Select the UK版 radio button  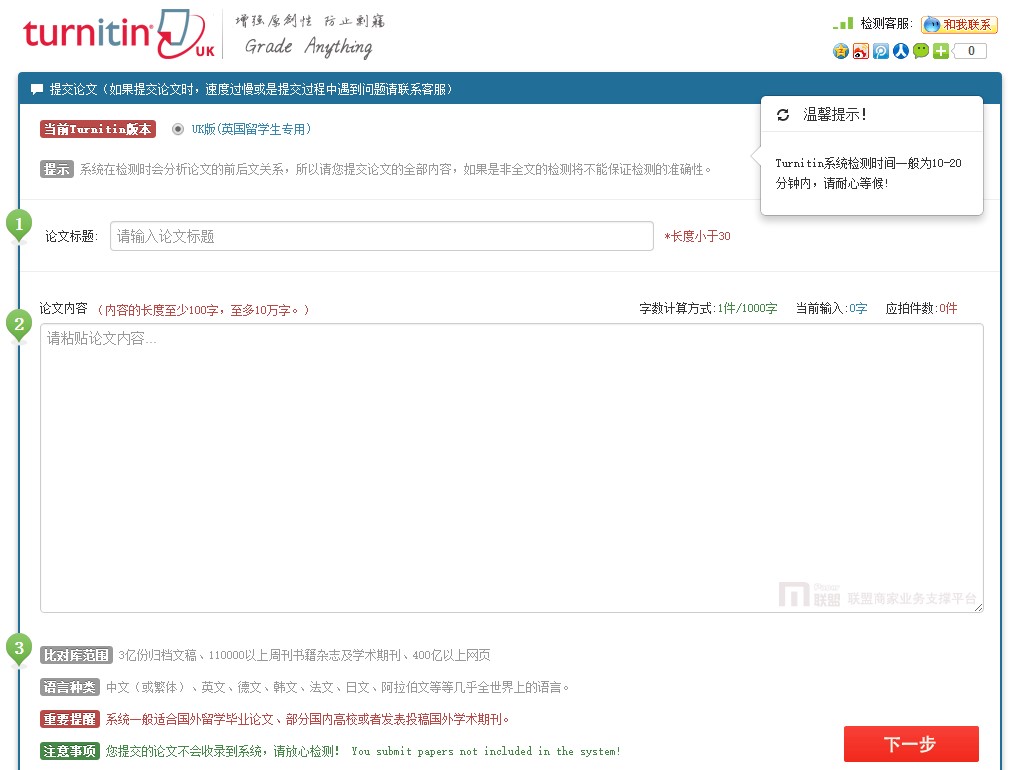pos(178,129)
